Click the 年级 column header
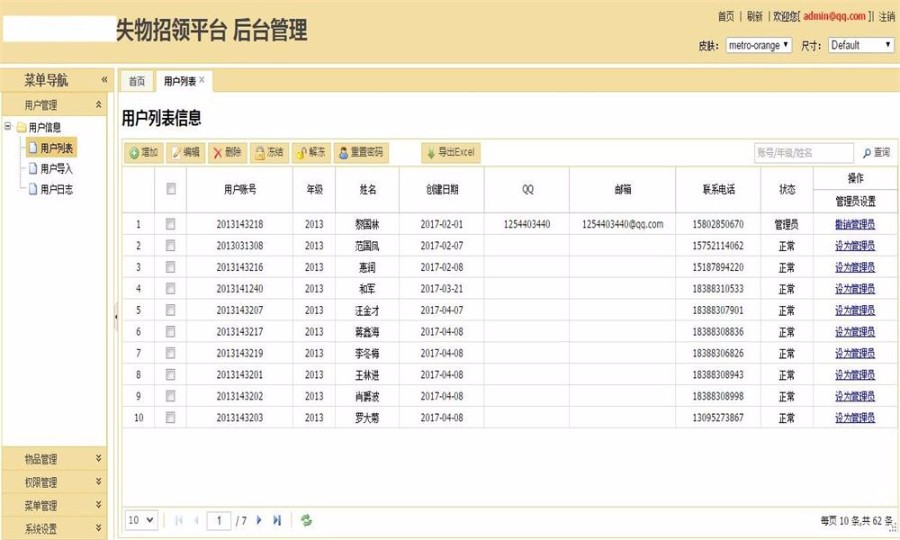 tap(315, 189)
